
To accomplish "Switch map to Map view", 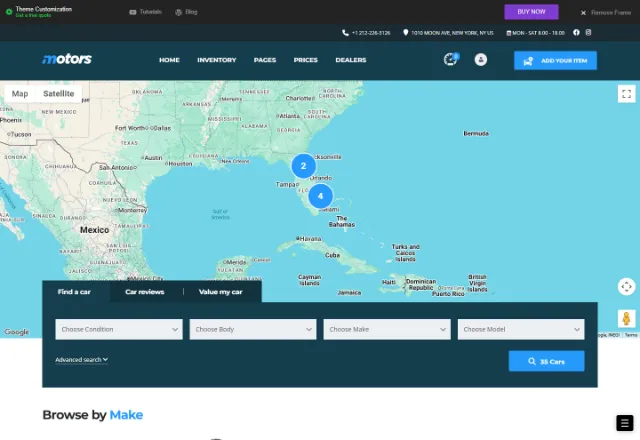I will [x=20, y=93].
